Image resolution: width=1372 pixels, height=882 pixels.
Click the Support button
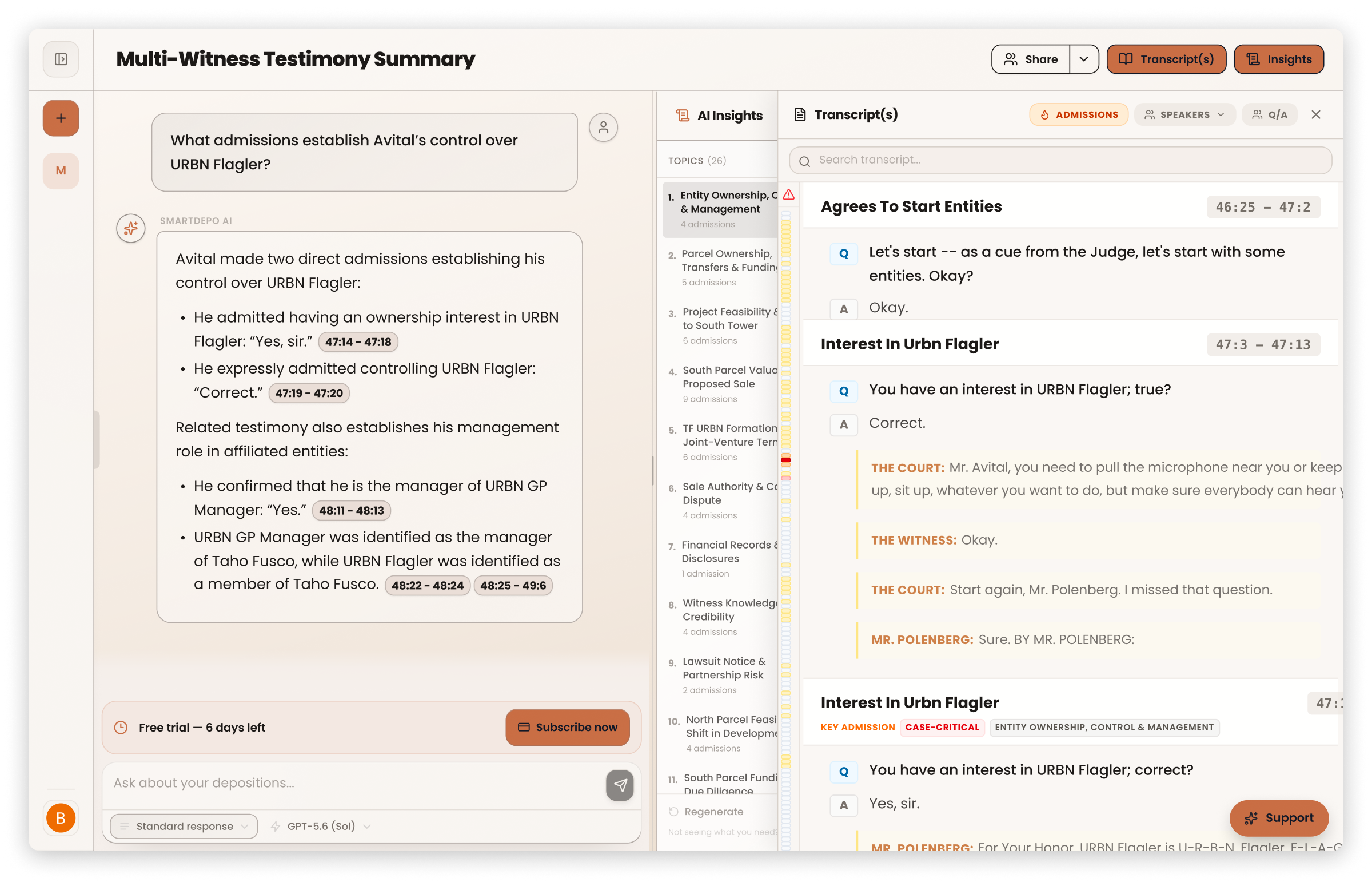click(1279, 818)
